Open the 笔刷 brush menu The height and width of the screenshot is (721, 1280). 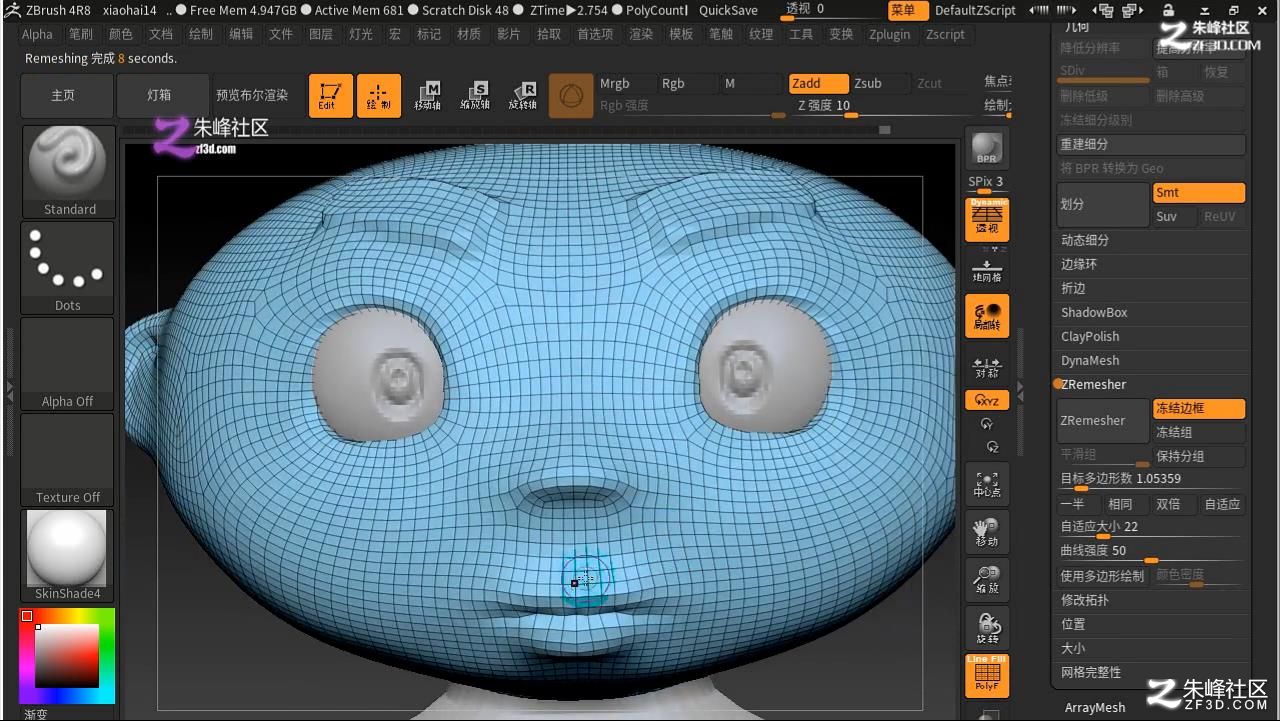(81, 34)
